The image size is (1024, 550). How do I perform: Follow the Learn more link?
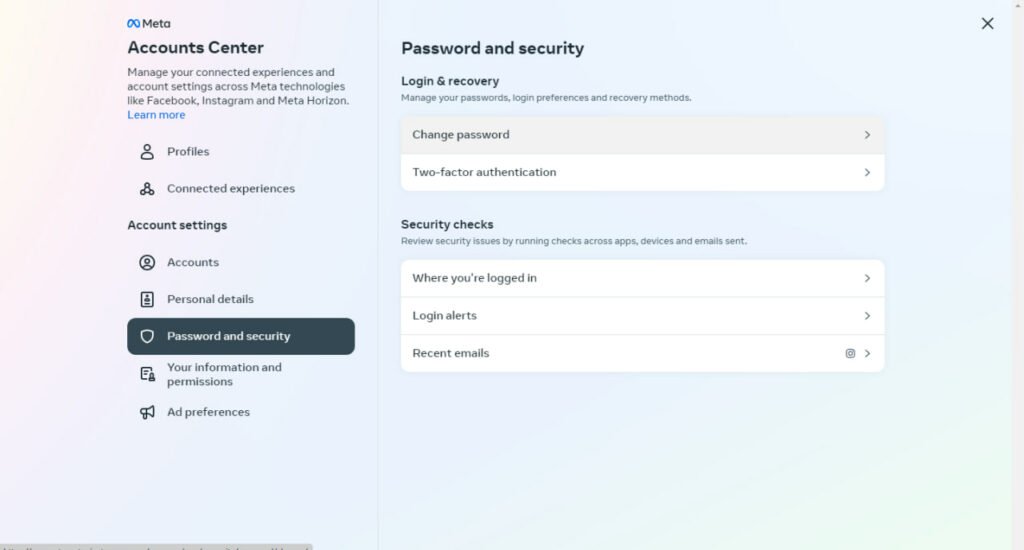click(x=156, y=115)
